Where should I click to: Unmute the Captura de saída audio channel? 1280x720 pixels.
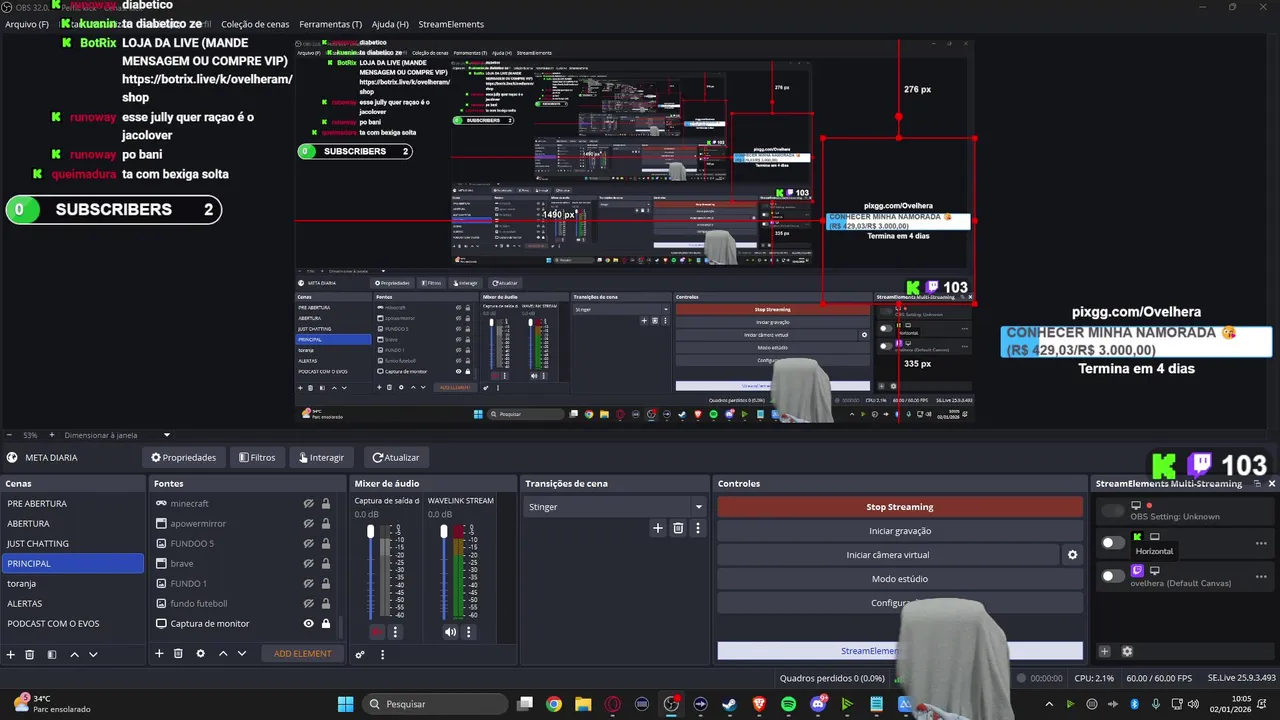point(376,632)
